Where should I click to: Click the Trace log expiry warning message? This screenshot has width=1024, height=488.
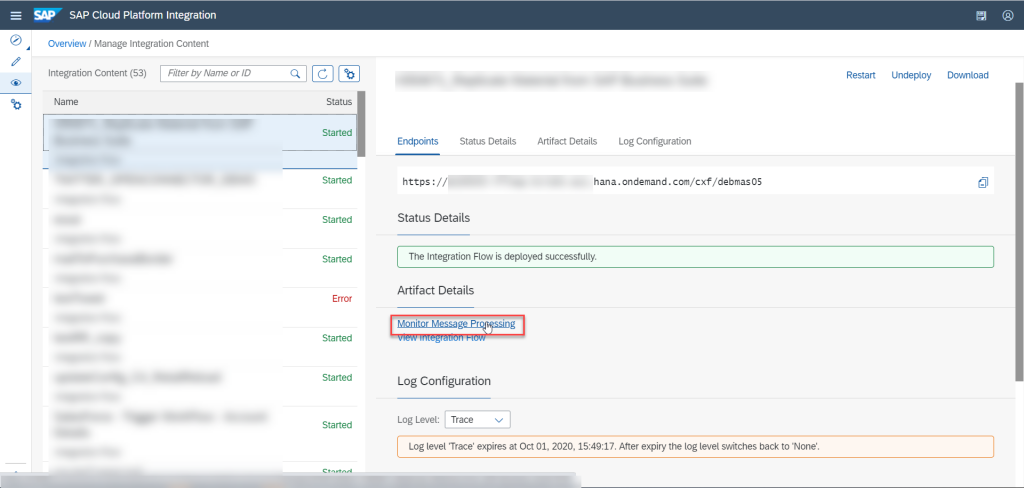pyautogui.click(x=695, y=447)
